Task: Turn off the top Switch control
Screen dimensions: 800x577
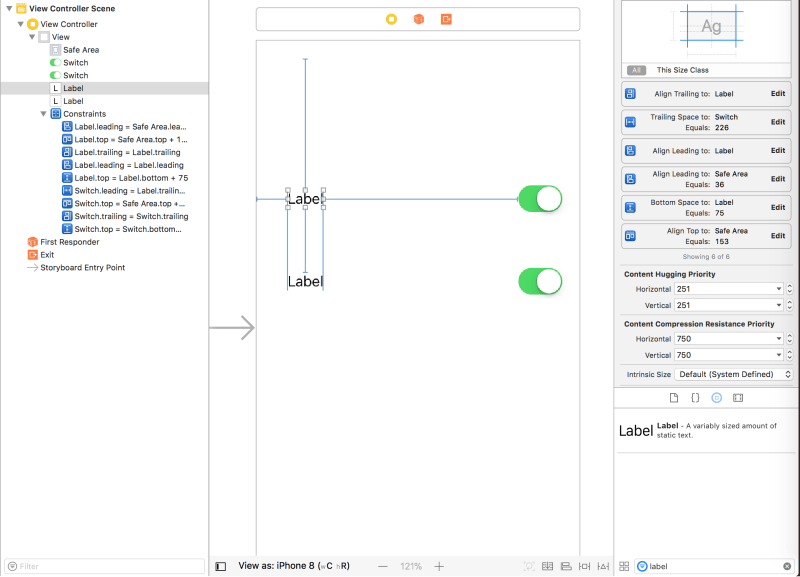Action: (x=540, y=199)
